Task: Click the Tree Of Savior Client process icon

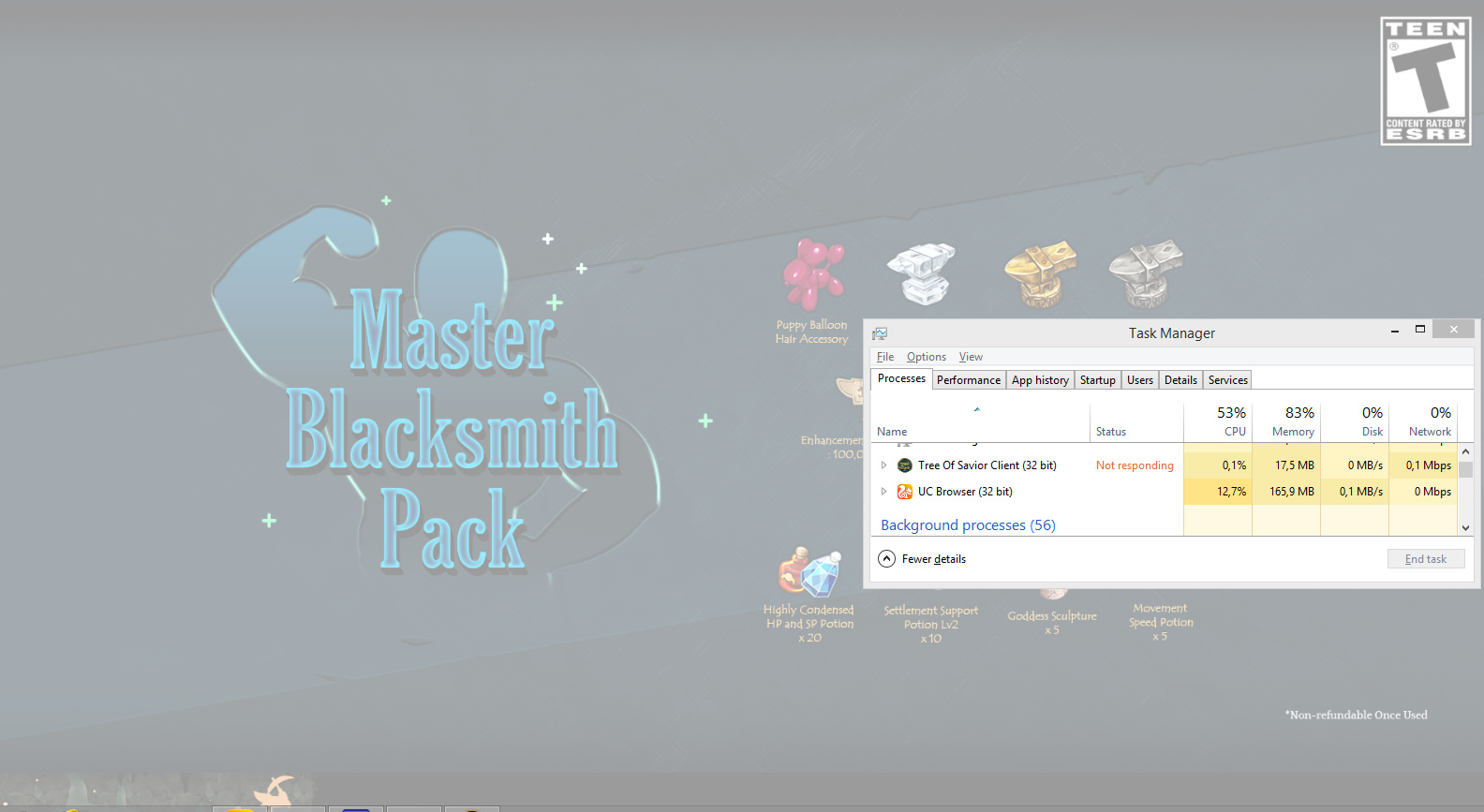Action: (904, 465)
